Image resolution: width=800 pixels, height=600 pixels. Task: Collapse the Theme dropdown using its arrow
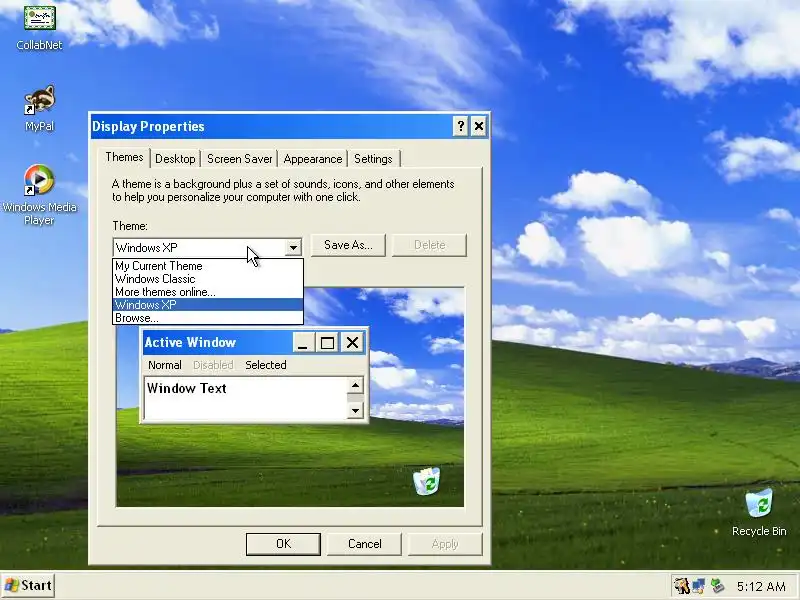293,247
